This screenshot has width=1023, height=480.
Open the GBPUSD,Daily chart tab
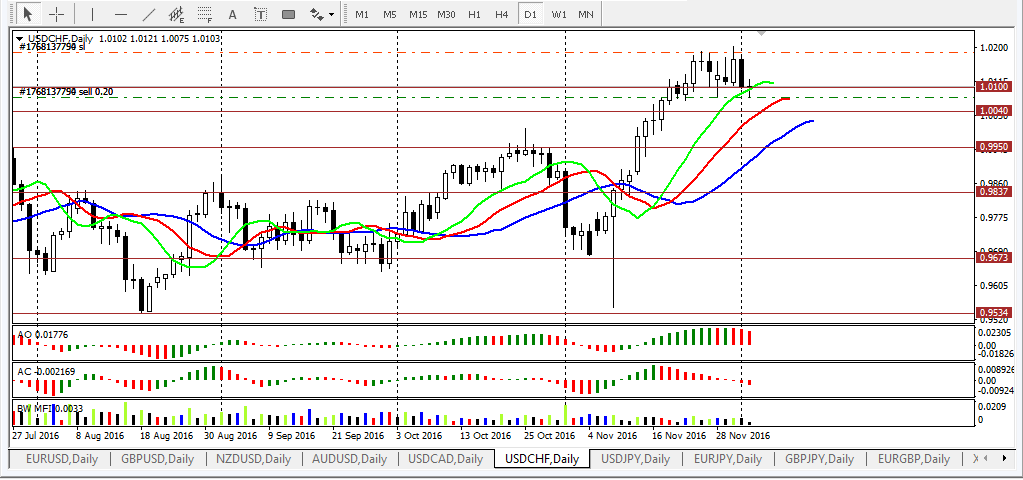157,459
